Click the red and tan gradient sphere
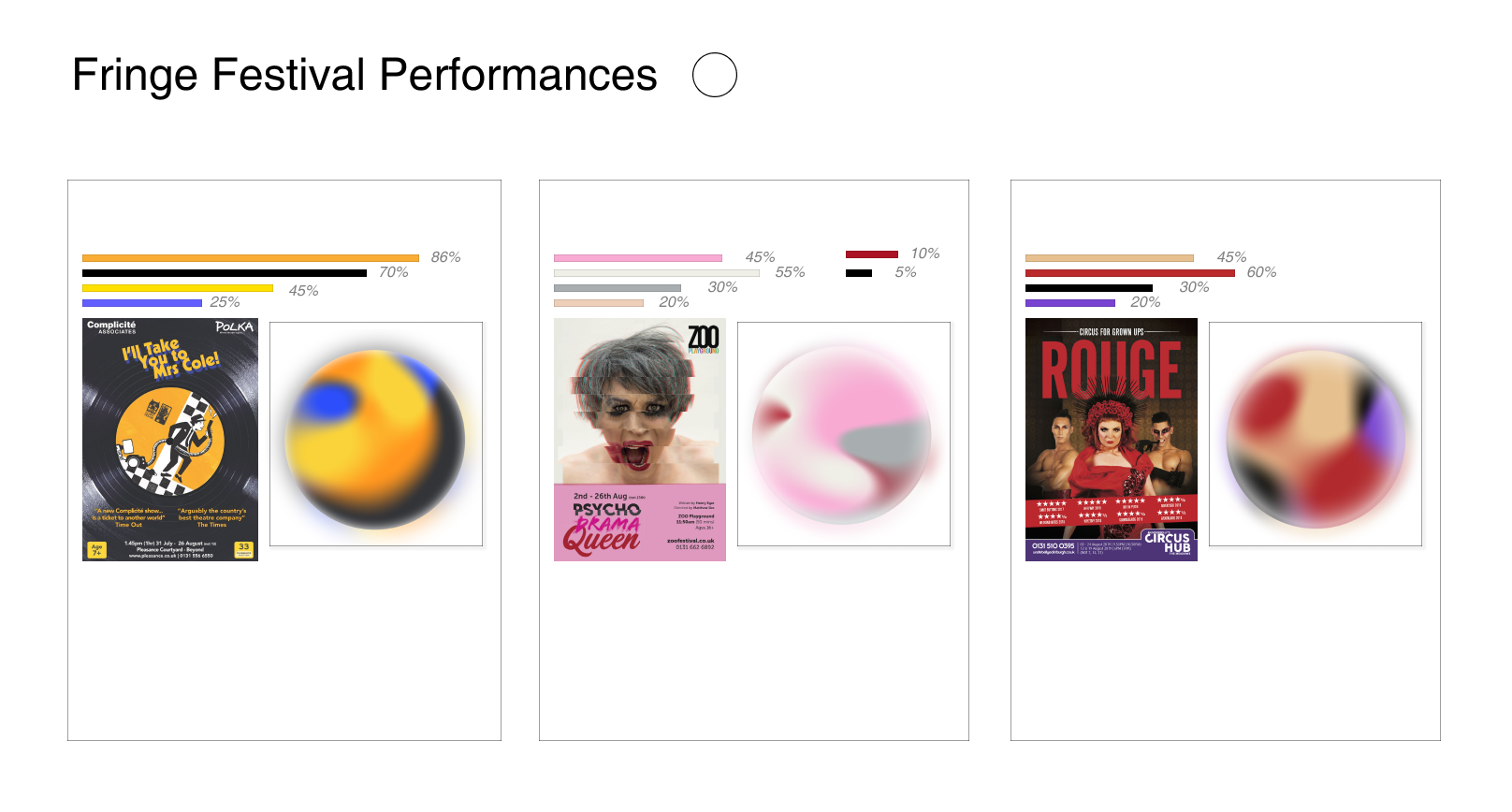Screen dimensions: 1512x812 click(x=1316, y=439)
